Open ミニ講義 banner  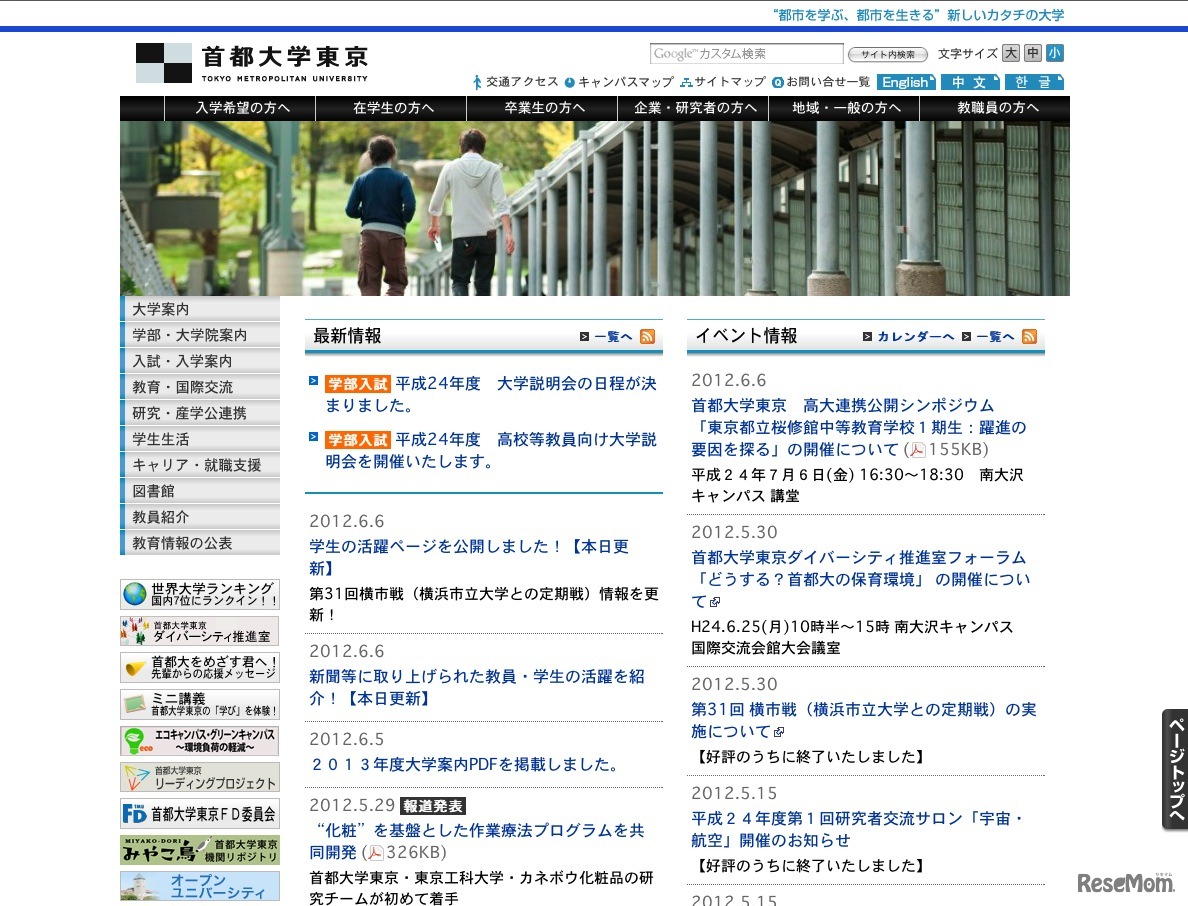click(x=200, y=704)
